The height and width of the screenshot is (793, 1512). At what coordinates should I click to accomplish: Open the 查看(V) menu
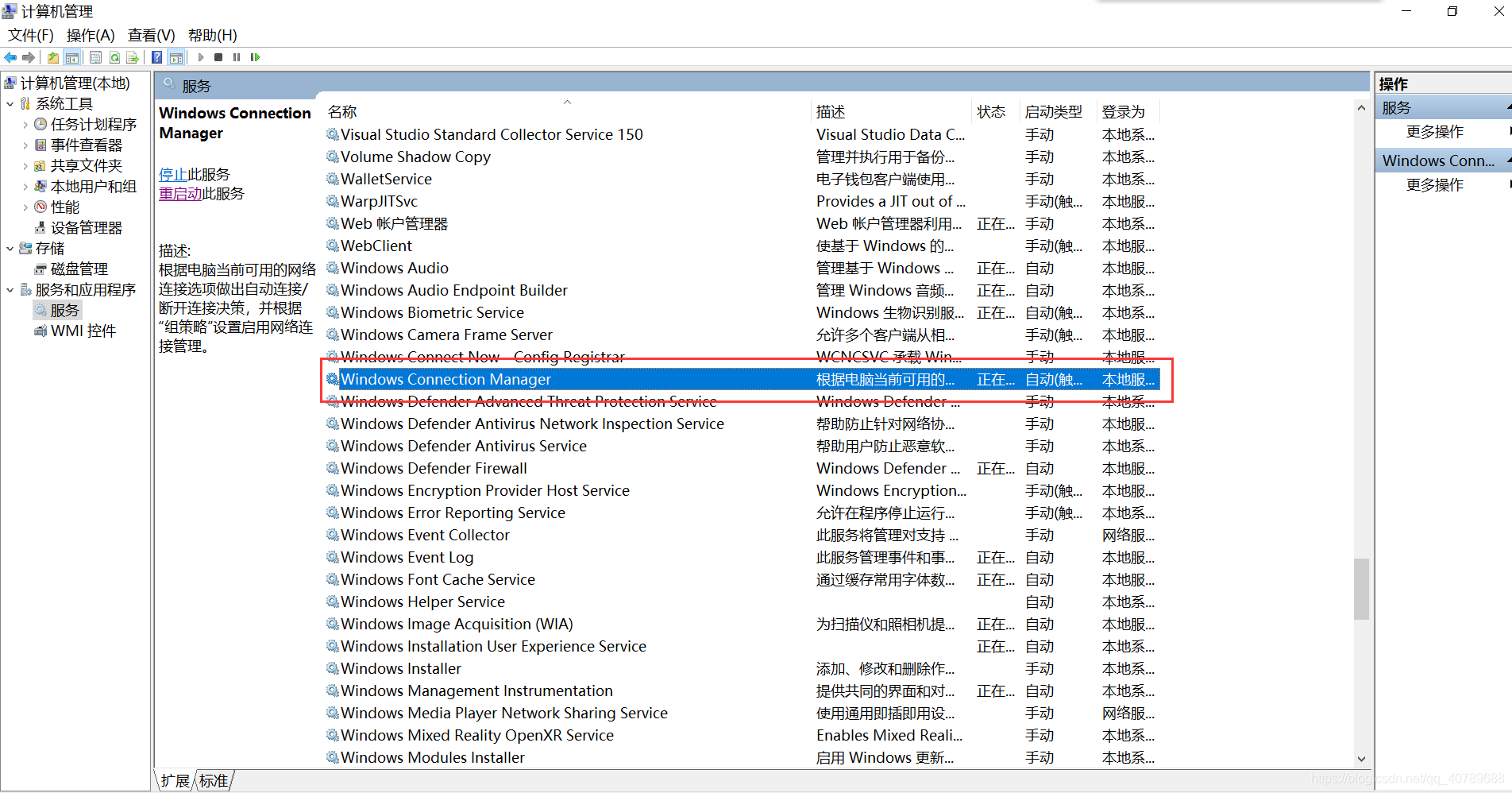151,35
